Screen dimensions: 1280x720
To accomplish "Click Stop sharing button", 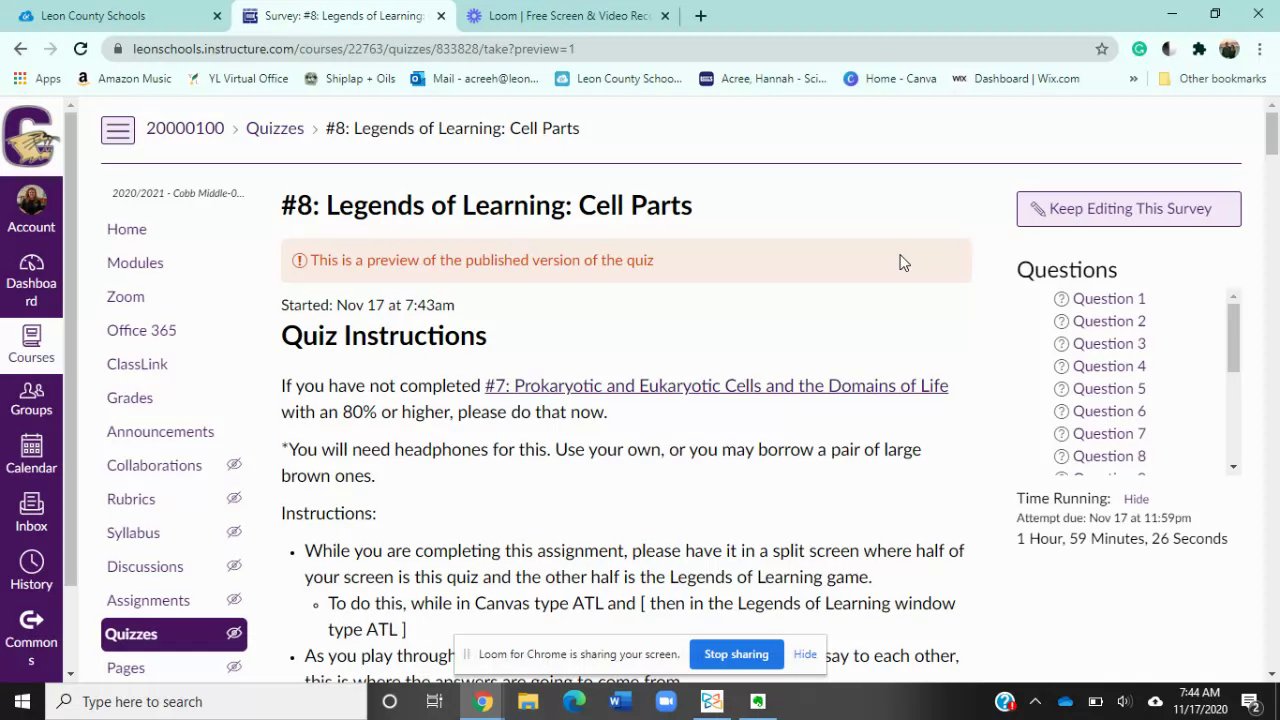I will tap(736, 654).
